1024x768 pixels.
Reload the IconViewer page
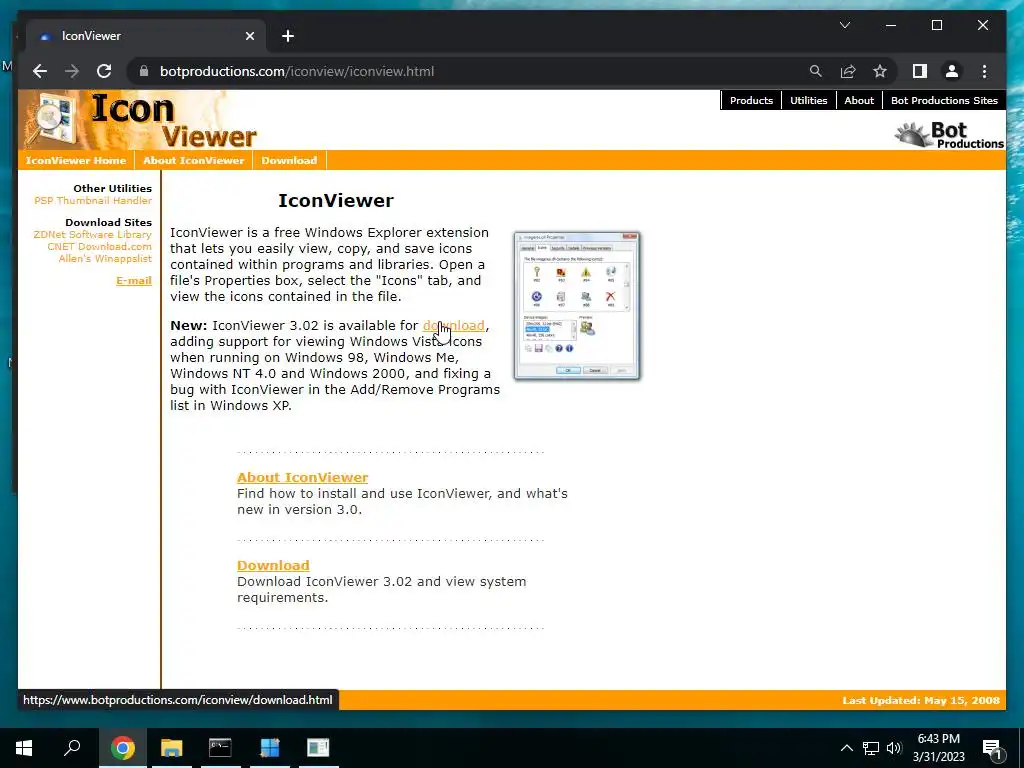coord(104,71)
